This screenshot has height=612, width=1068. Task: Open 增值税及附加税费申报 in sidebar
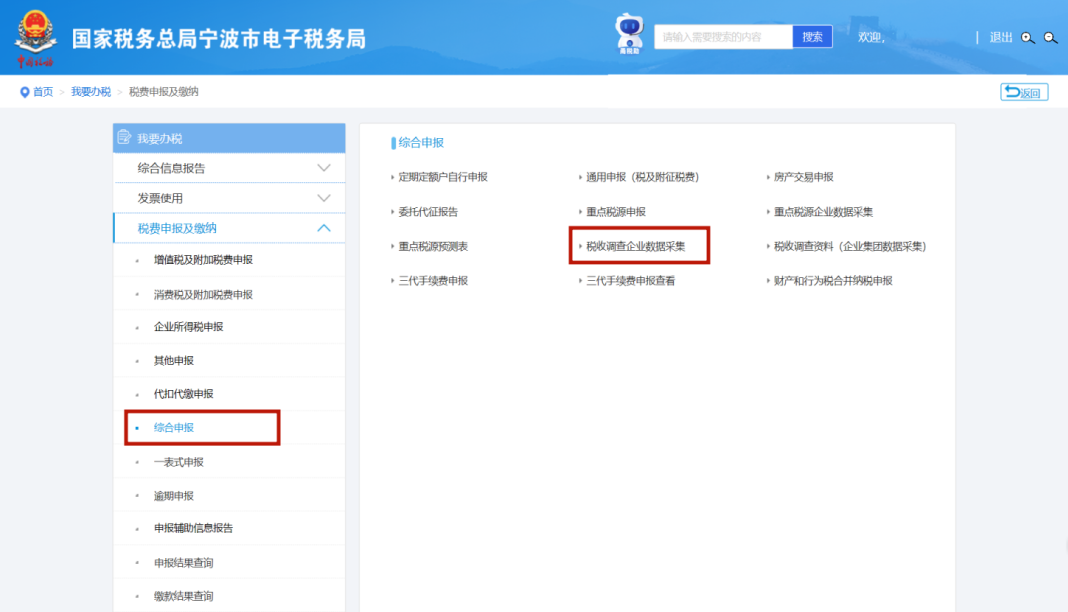click(x=203, y=260)
